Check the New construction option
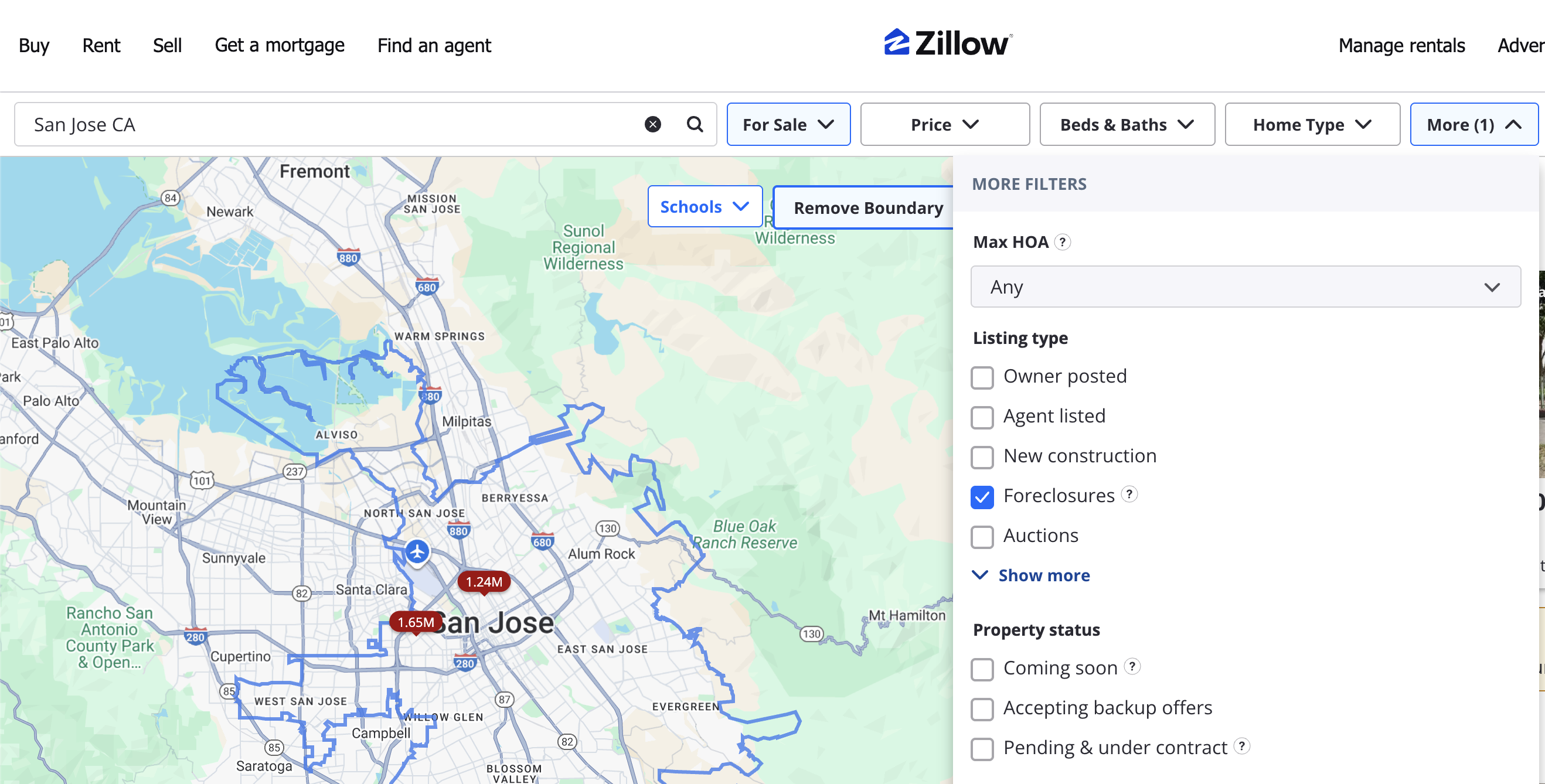 (982, 457)
